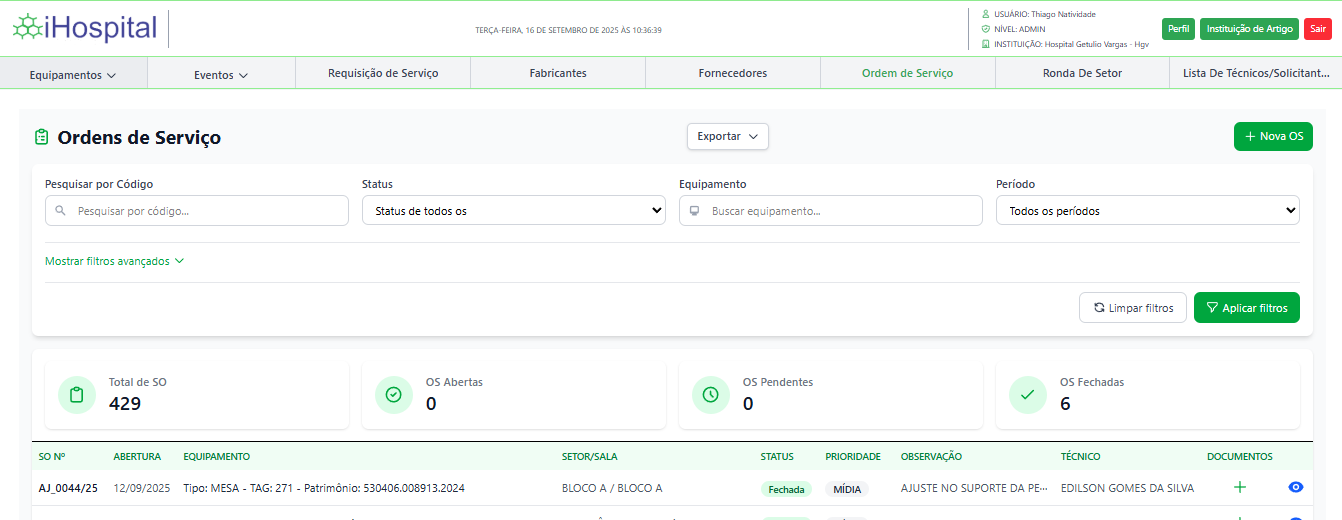Click the user icon next to USUÁRIO
The width and height of the screenshot is (1342, 520).
coord(986,14)
